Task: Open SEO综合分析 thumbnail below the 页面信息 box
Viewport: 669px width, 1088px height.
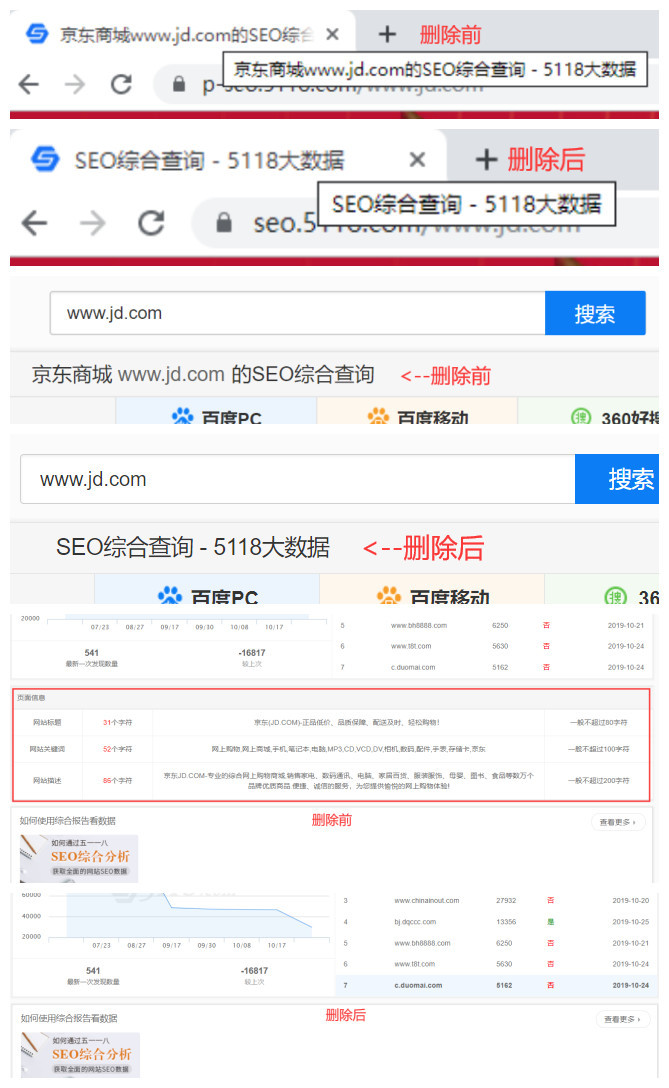Action: [x=79, y=858]
